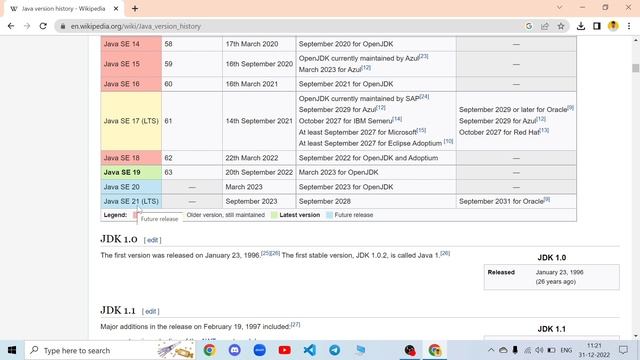Open citation 24 after SAP
Image resolution: width=640 pixels, height=360 pixels.
pyautogui.click(x=424, y=97)
